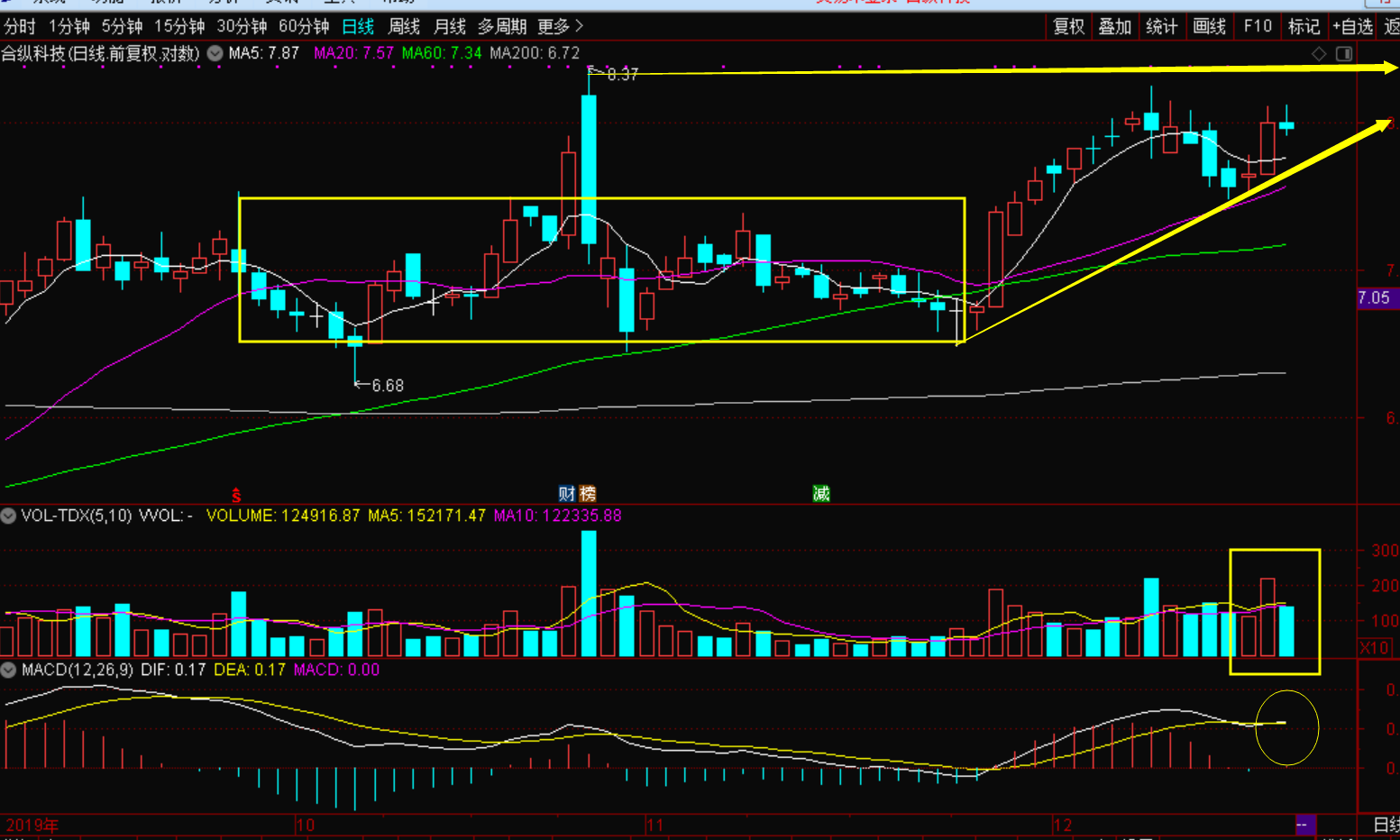Click the MACD(12,26,9) indicator name
This screenshot has width=1400, height=840.
click(x=78, y=670)
